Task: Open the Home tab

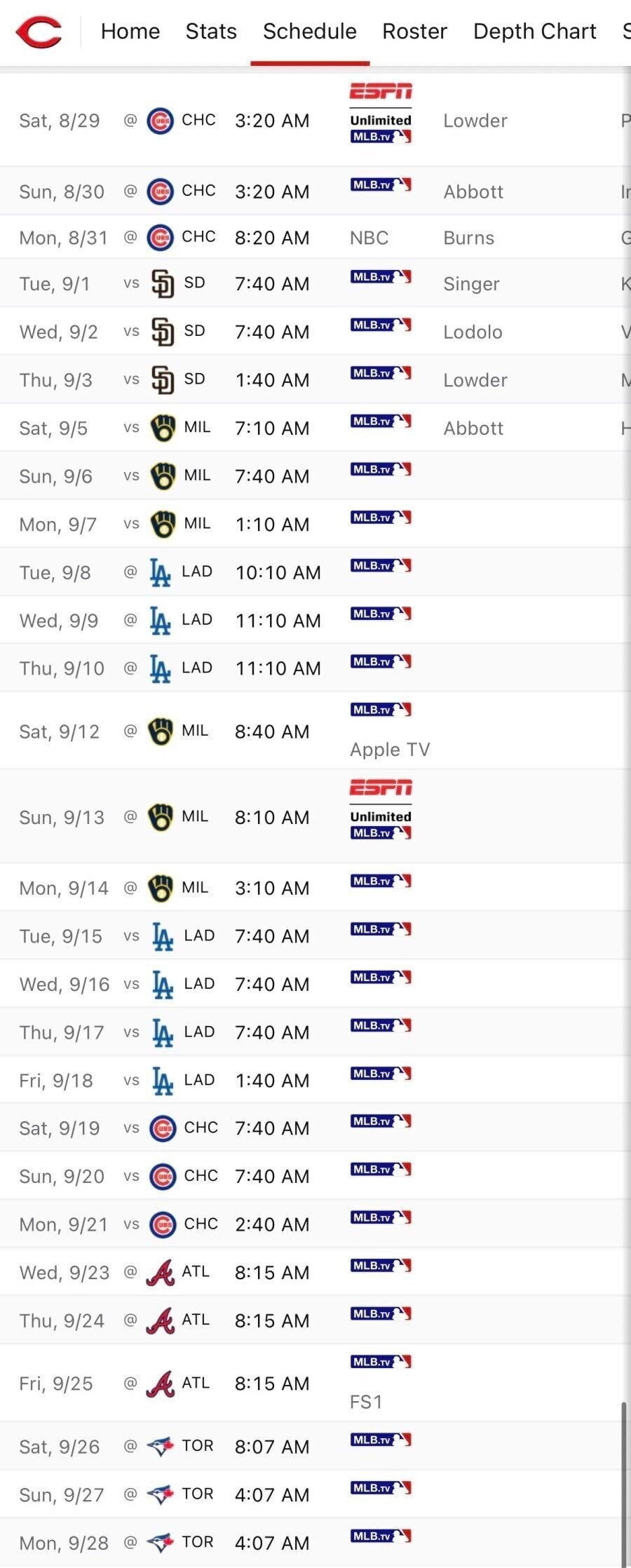Action: click(x=130, y=32)
